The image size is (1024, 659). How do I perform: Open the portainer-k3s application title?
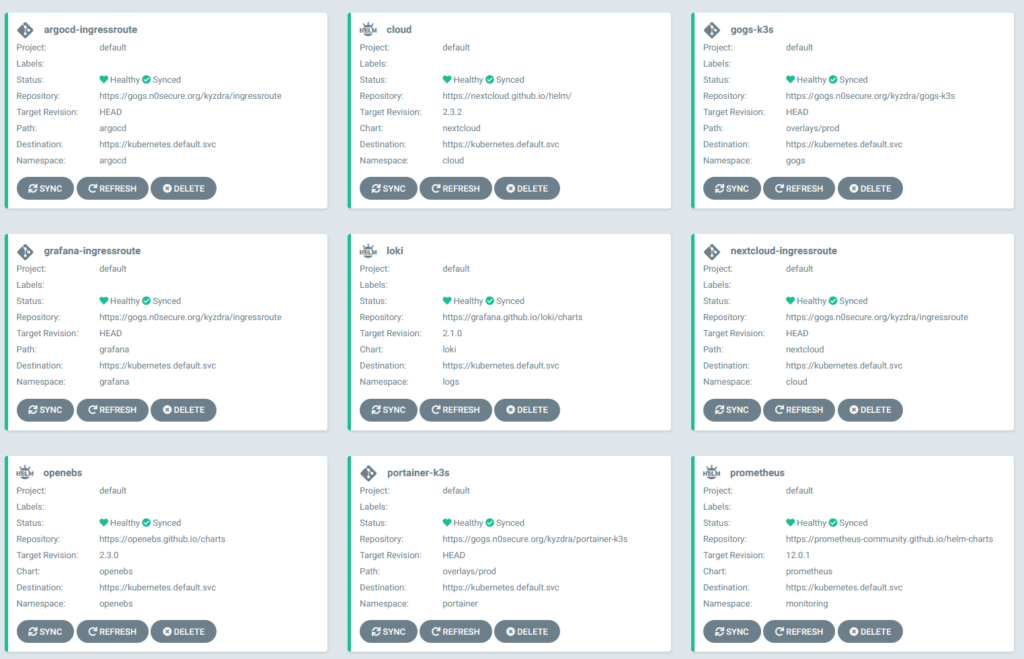(418, 472)
